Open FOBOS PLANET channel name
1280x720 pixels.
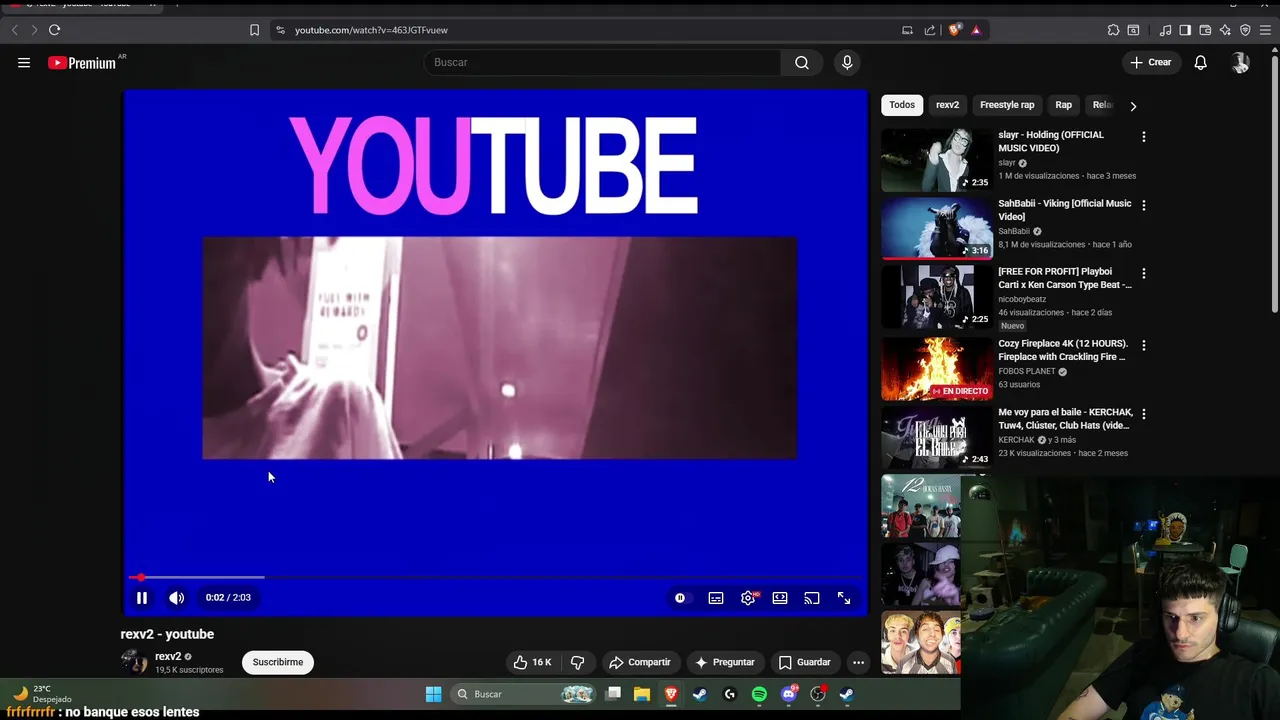click(1027, 372)
